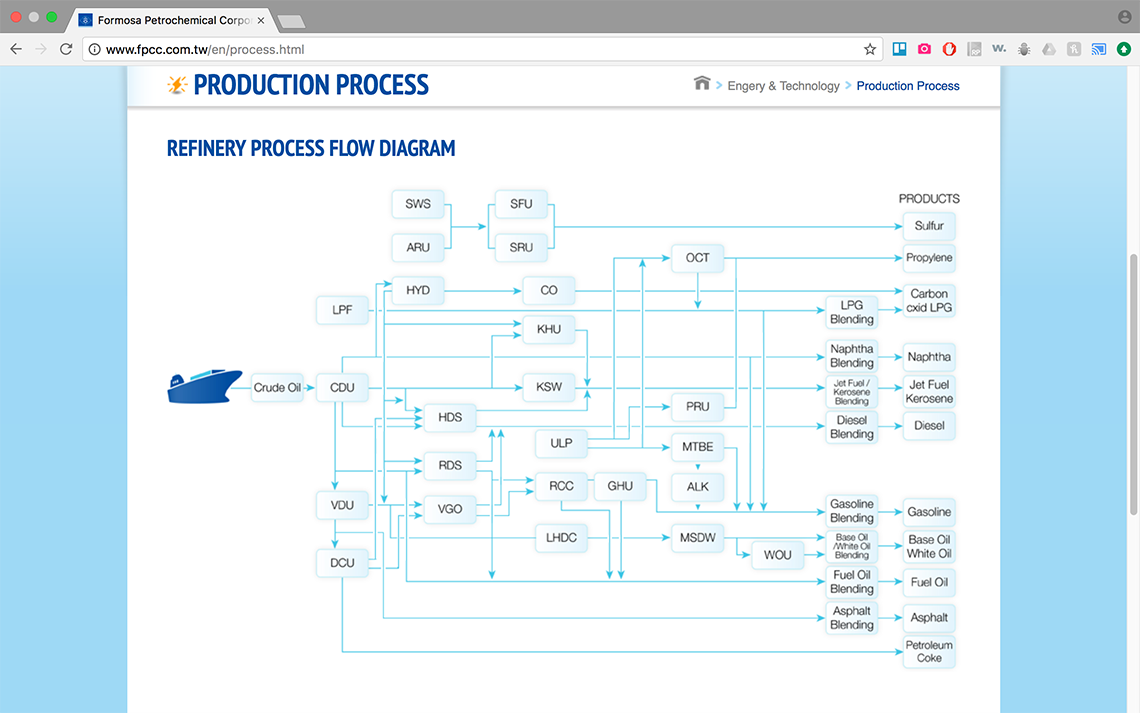The image size is (1140, 713).
Task: Select the WOU unit box
Action: [778, 555]
